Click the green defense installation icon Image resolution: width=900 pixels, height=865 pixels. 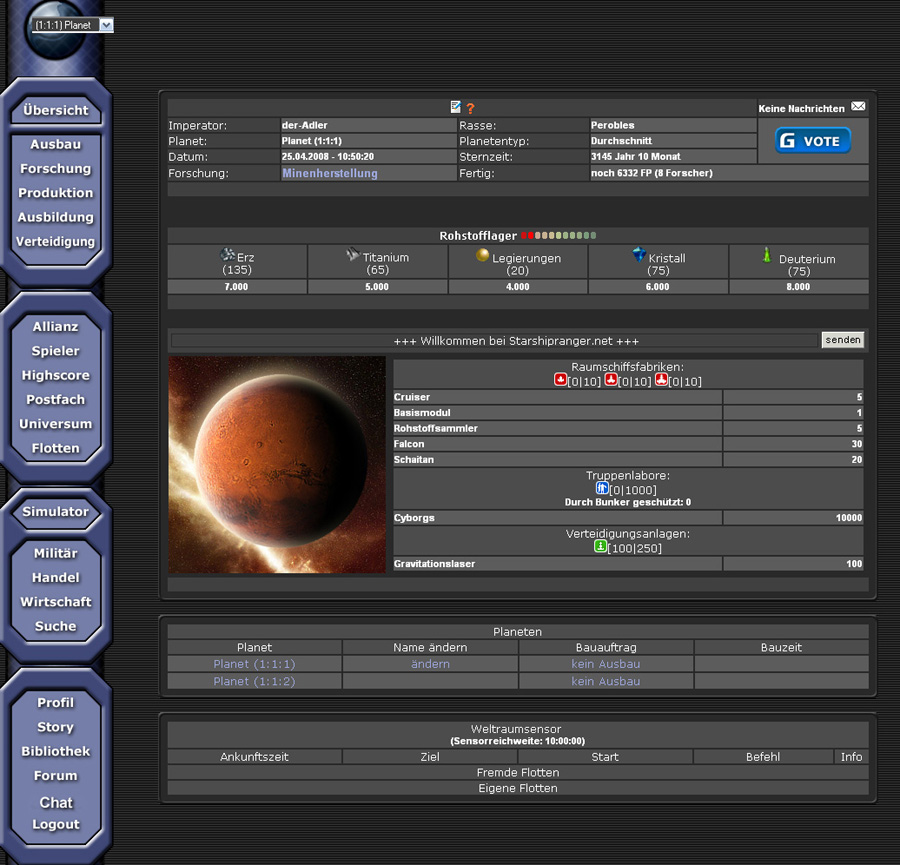point(600,547)
